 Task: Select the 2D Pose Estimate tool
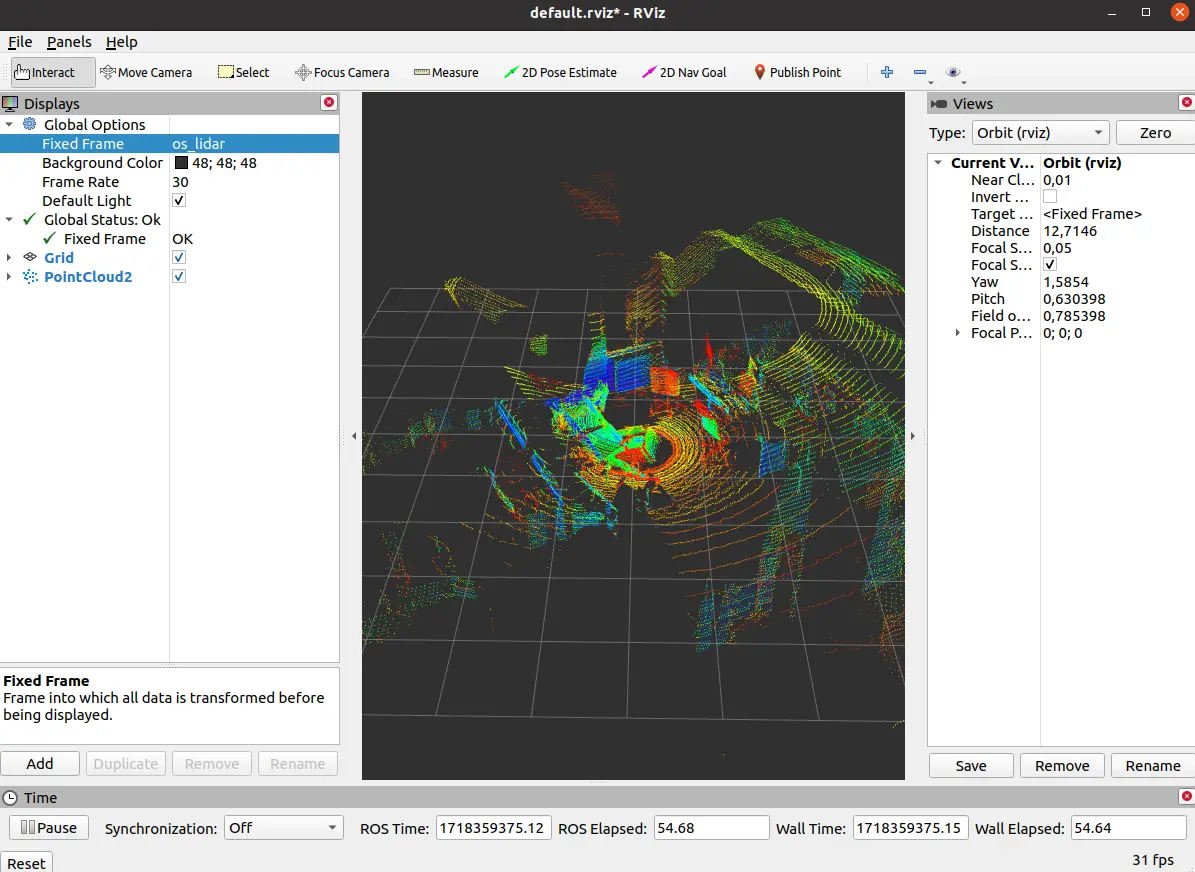(560, 72)
